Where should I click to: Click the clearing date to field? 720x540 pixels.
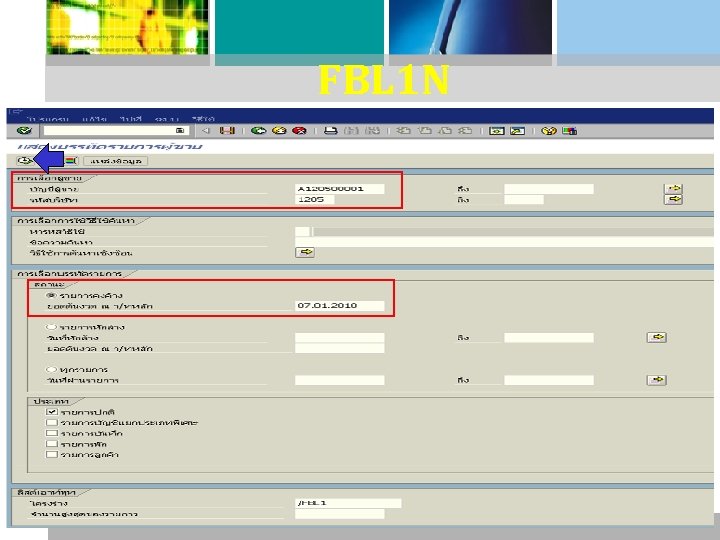coord(549,338)
